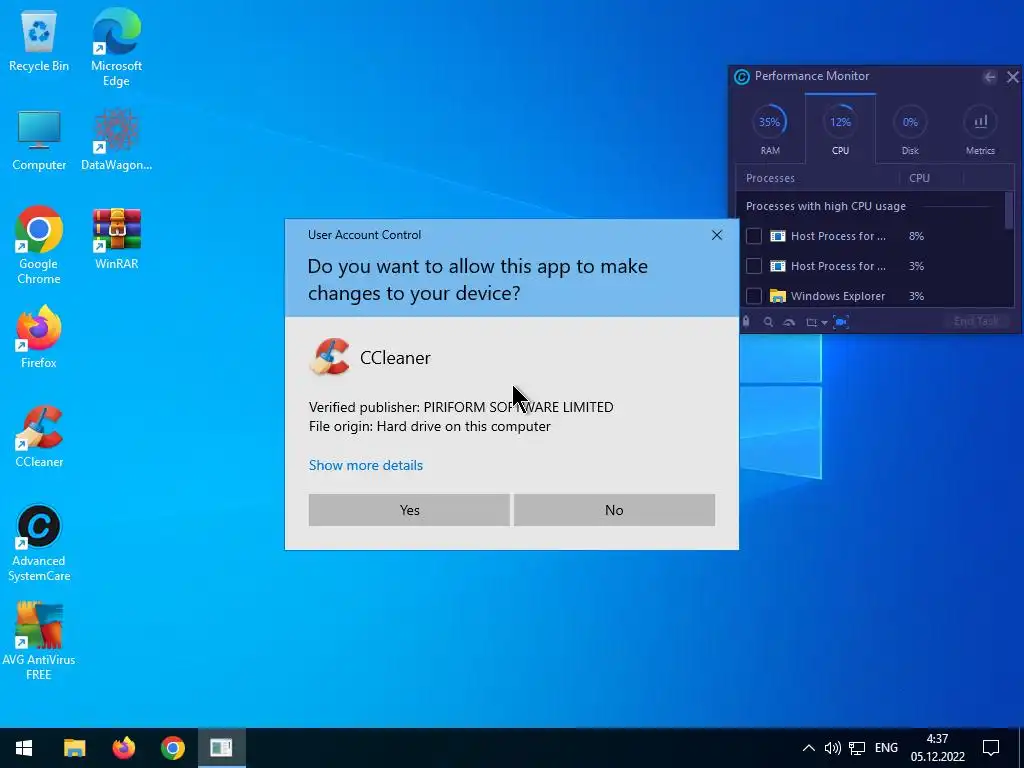The image size is (1024, 768).
Task: Close the Performance Monitor widget
Action: point(1012,77)
